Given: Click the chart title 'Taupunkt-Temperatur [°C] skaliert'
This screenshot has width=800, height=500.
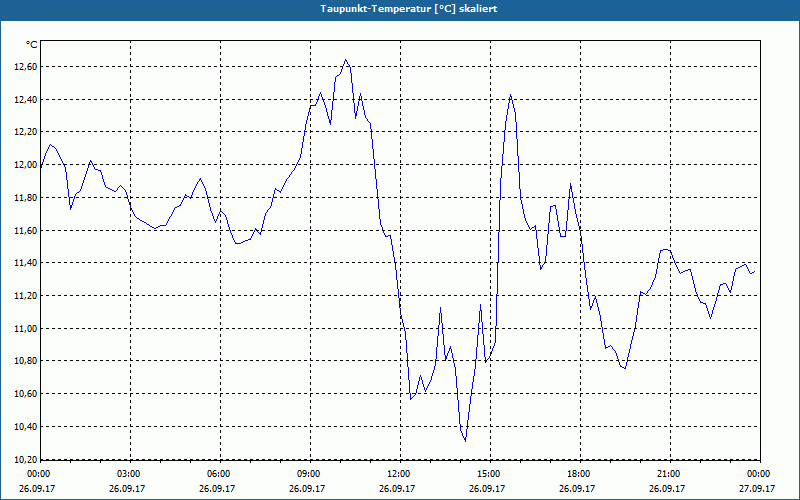Looking at the screenshot, I should [x=409, y=9].
